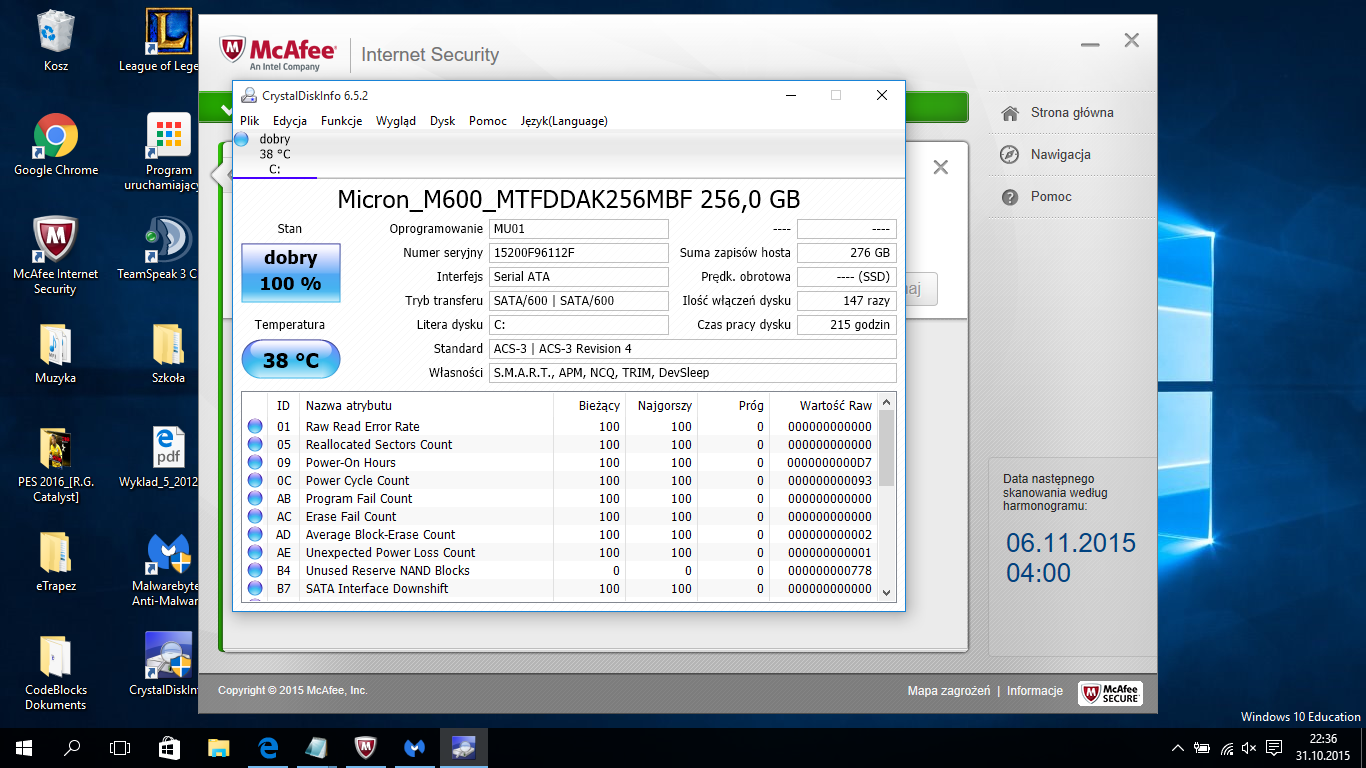The width and height of the screenshot is (1366, 768).
Task: Click the SMART list scroll down arrow
Action: coord(886,592)
